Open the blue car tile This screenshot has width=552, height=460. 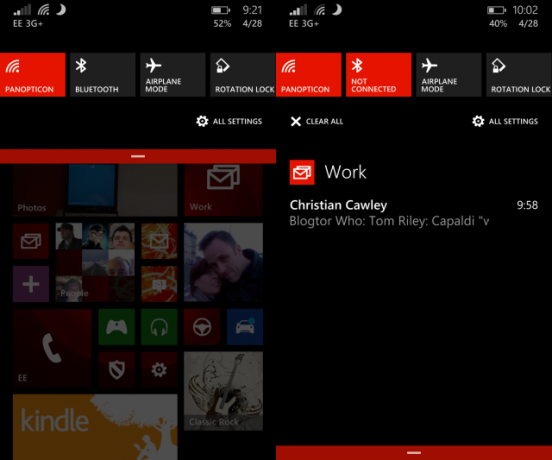point(245,327)
